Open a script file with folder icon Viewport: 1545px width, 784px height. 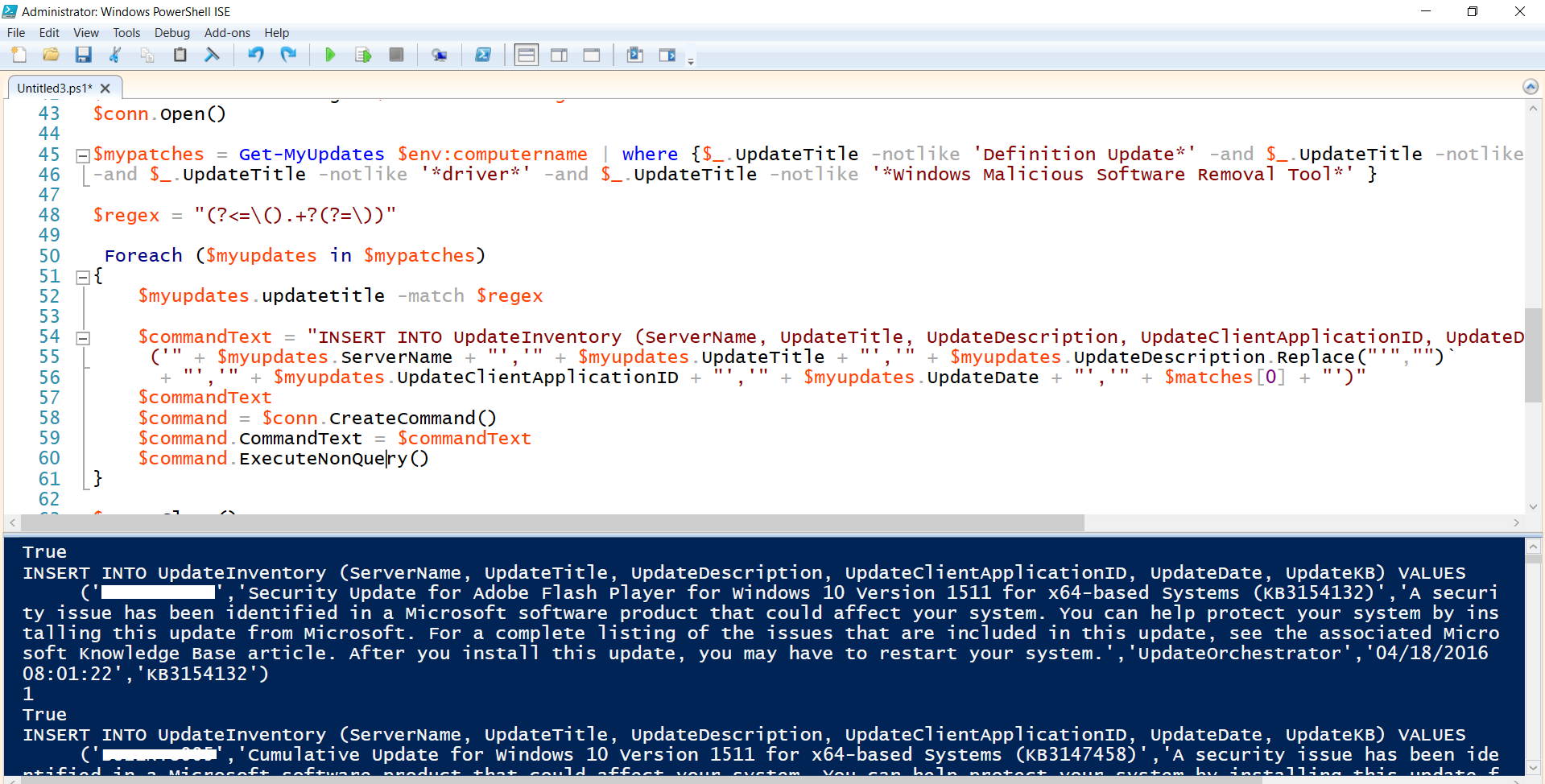(52, 55)
